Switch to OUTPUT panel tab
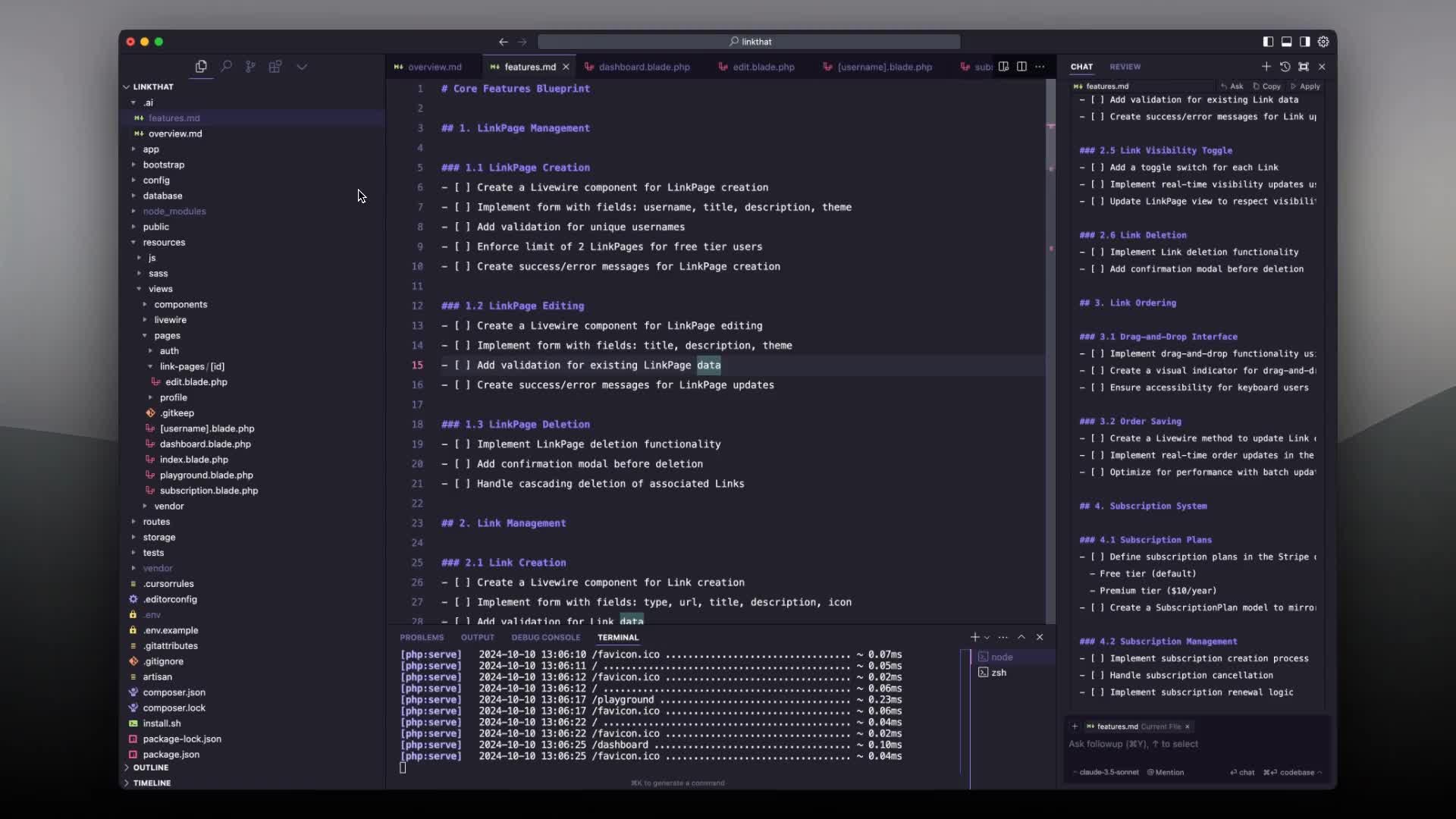Viewport: 1456px width, 819px height. point(478,638)
